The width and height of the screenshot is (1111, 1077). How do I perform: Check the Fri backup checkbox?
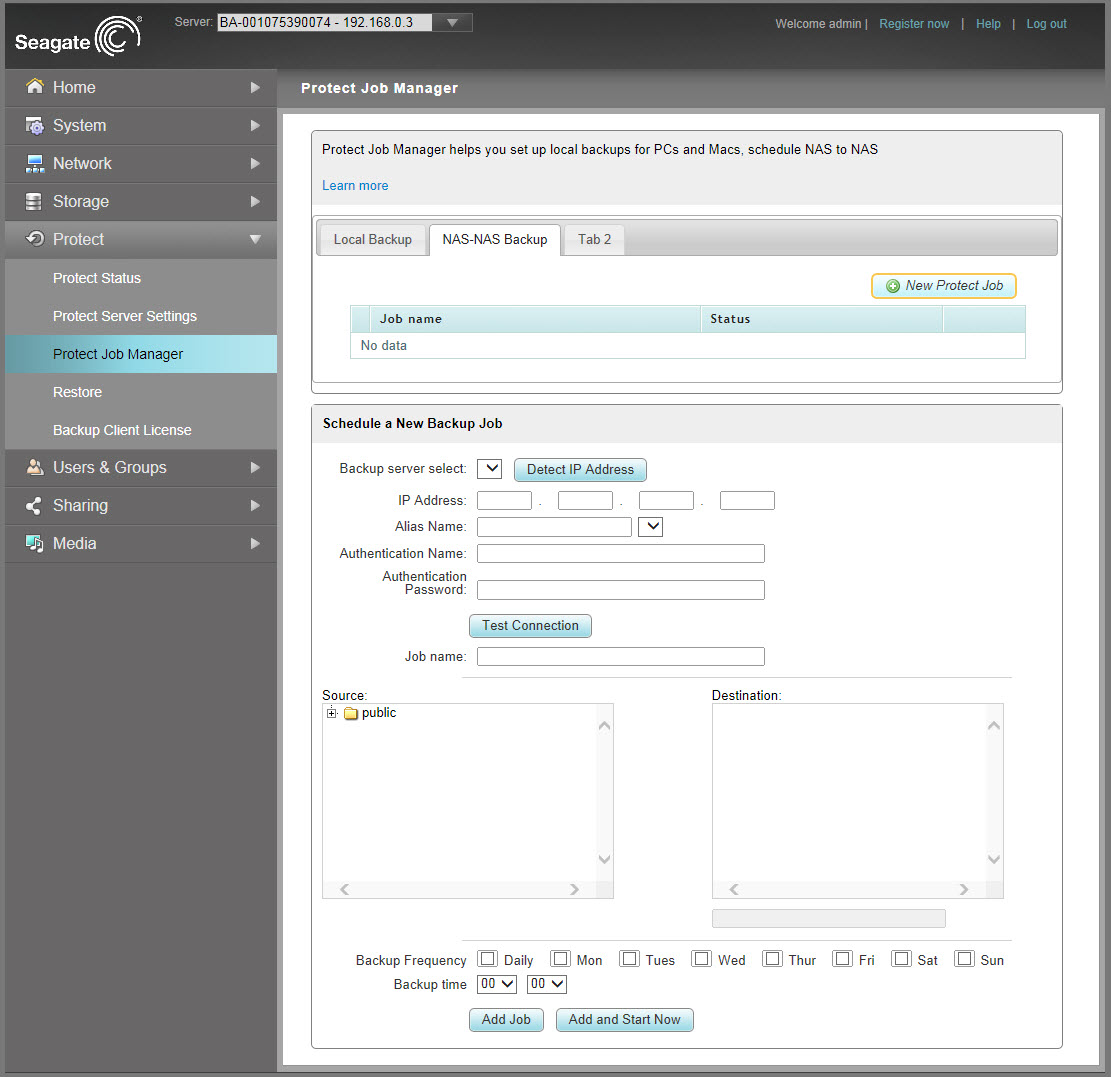(x=842, y=959)
